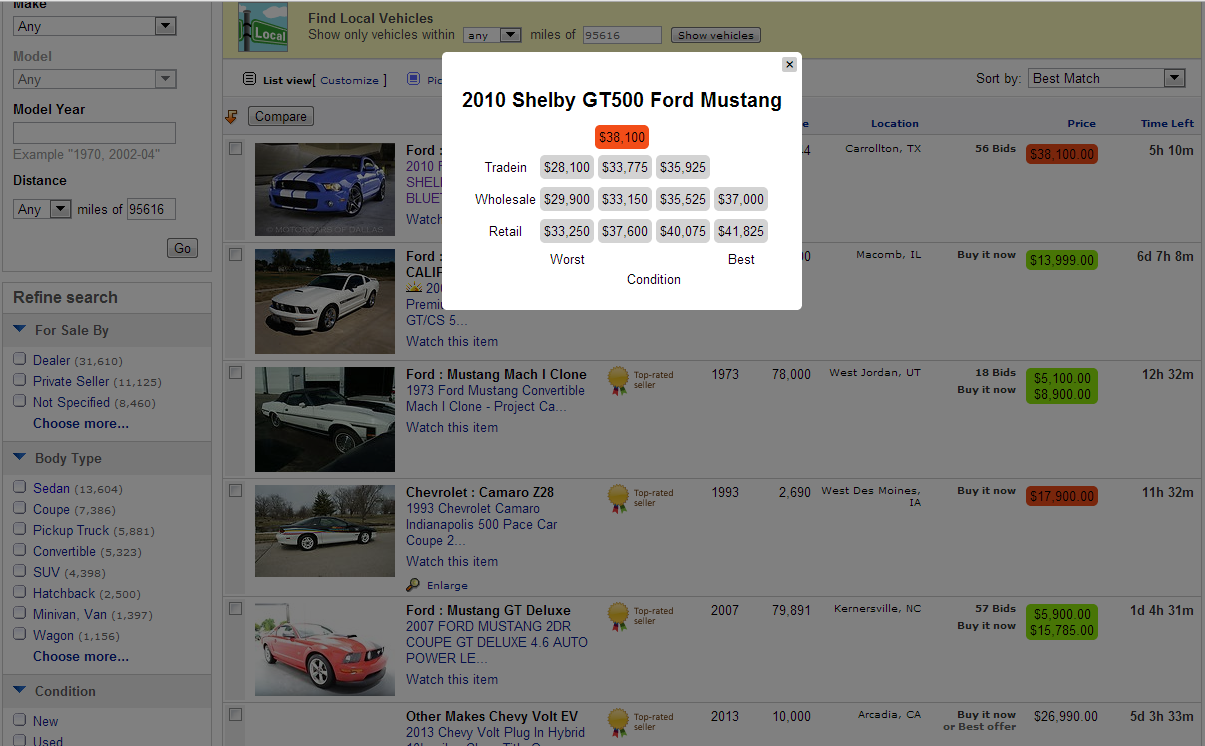Click Customize link next to List view
1205x746 pixels.
coord(349,80)
